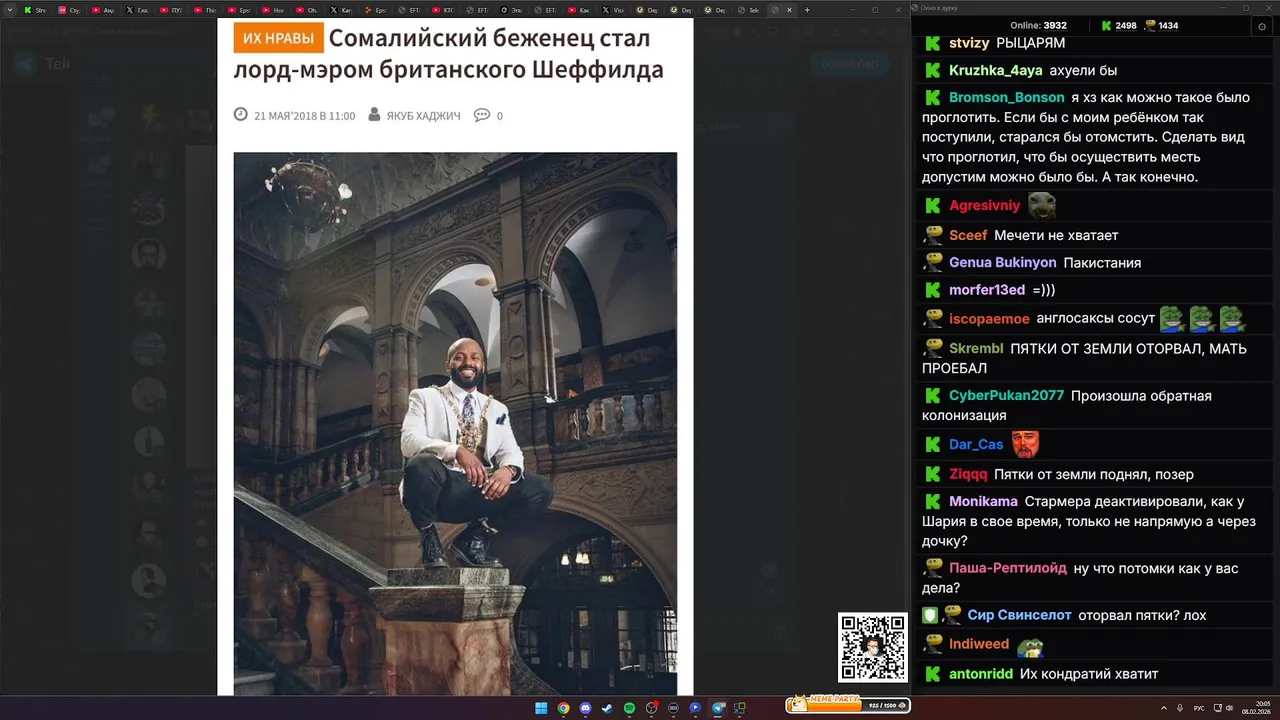The image size is (1280, 720).
Task: Click username Bromson_Bonson in chat
Action: pyautogui.click(x=1006, y=97)
